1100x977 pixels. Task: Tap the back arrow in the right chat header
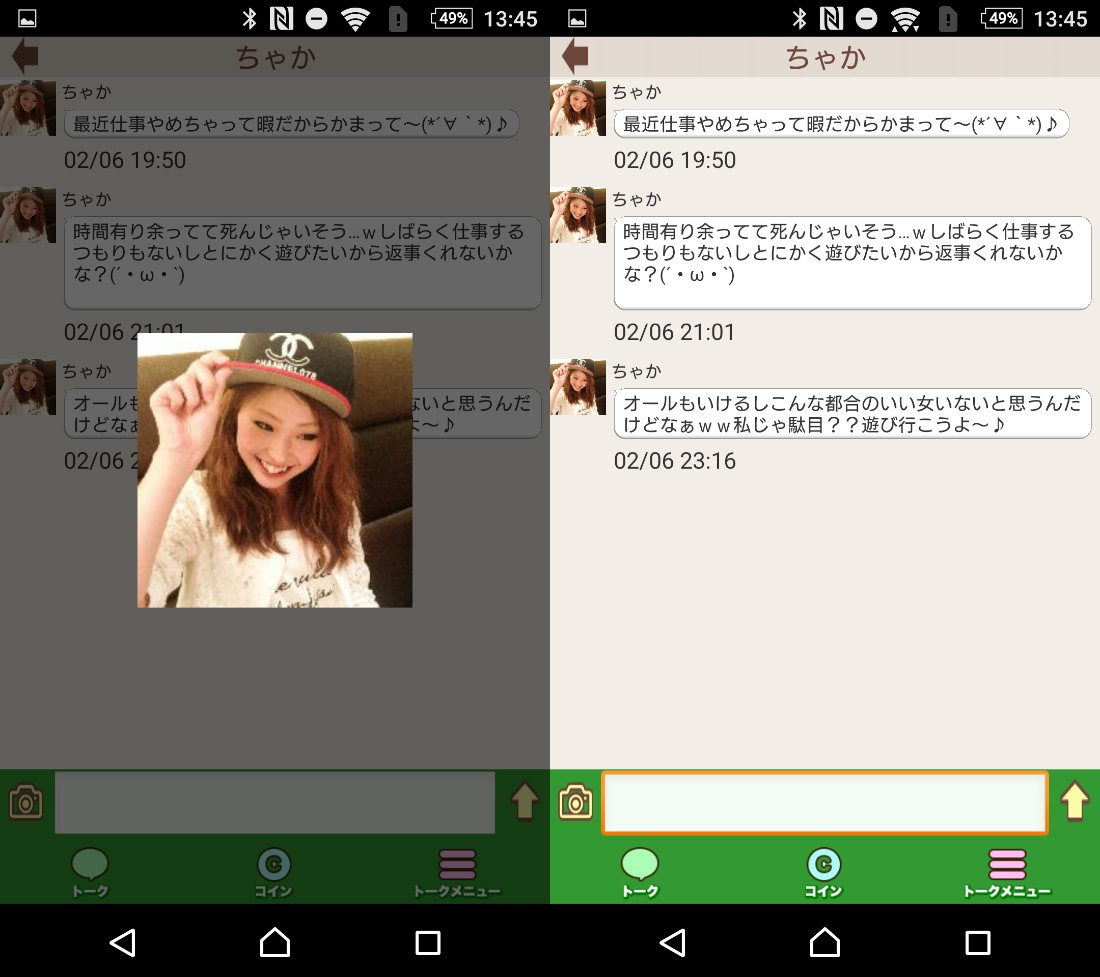pos(575,57)
